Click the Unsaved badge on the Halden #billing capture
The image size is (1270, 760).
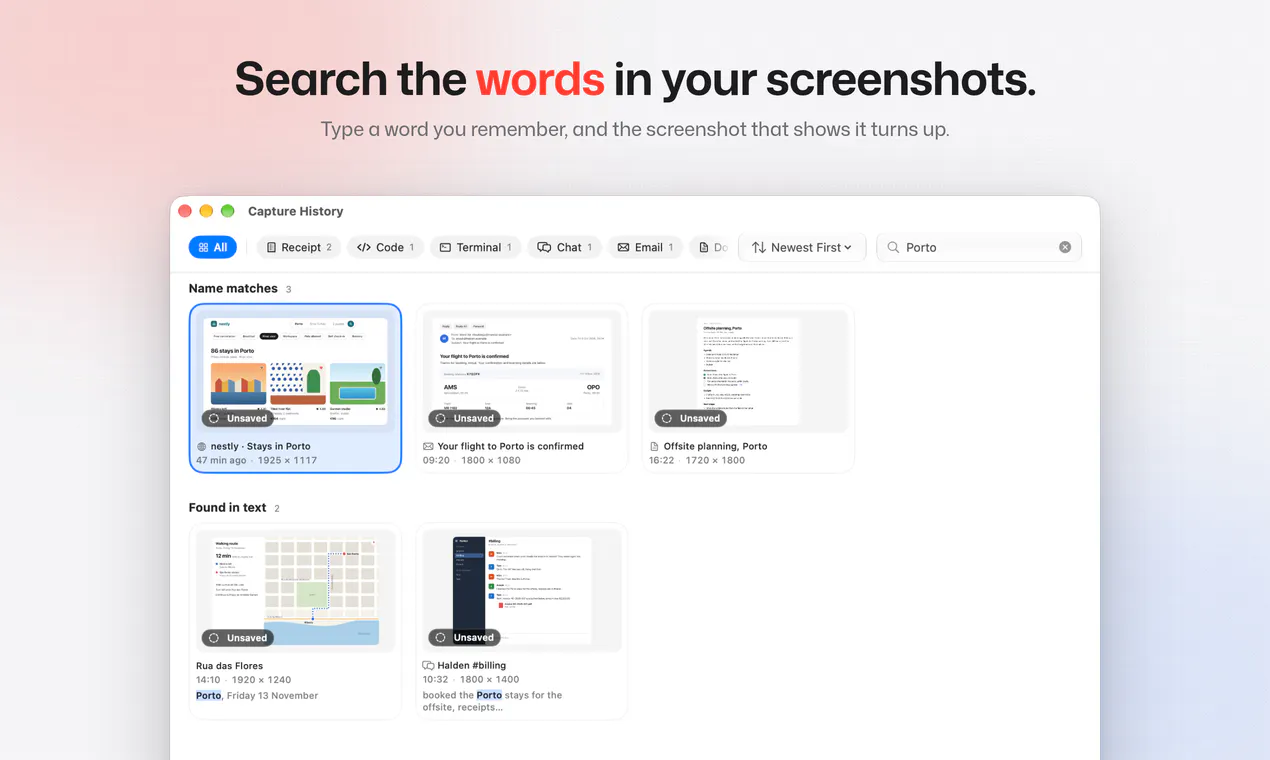465,637
